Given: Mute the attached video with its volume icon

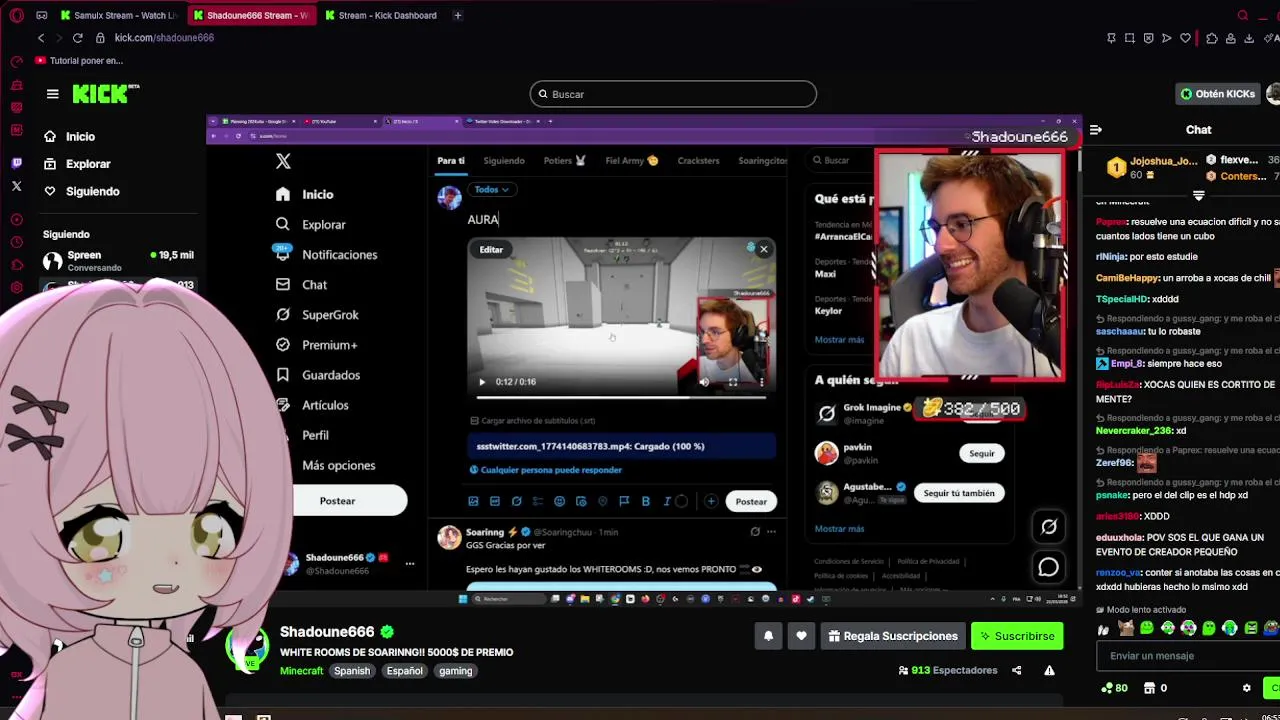Looking at the screenshot, I should 704,382.
